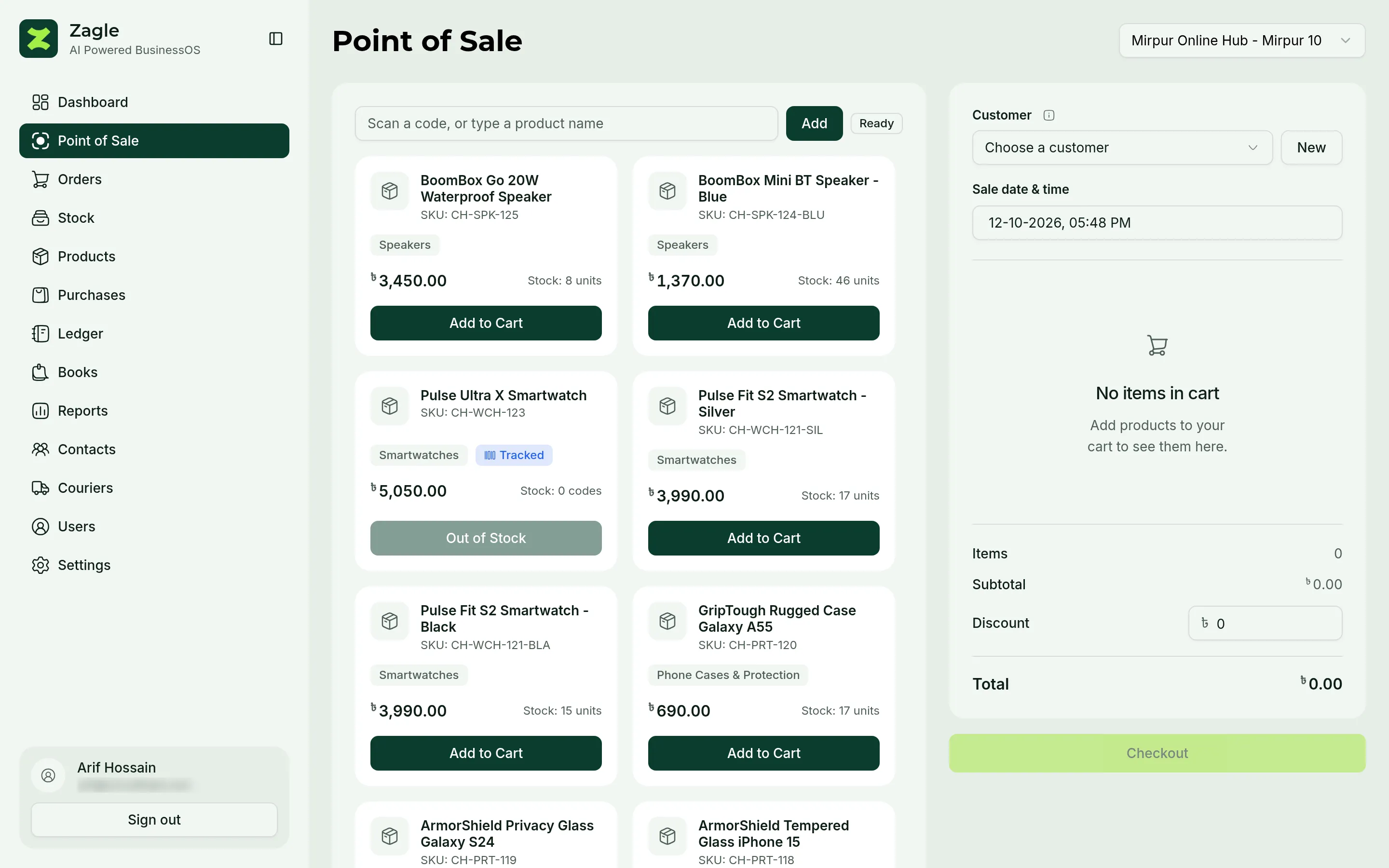Click the BoomBox Go 20W product box icon
The width and height of the screenshot is (1389, 868).
390,190
